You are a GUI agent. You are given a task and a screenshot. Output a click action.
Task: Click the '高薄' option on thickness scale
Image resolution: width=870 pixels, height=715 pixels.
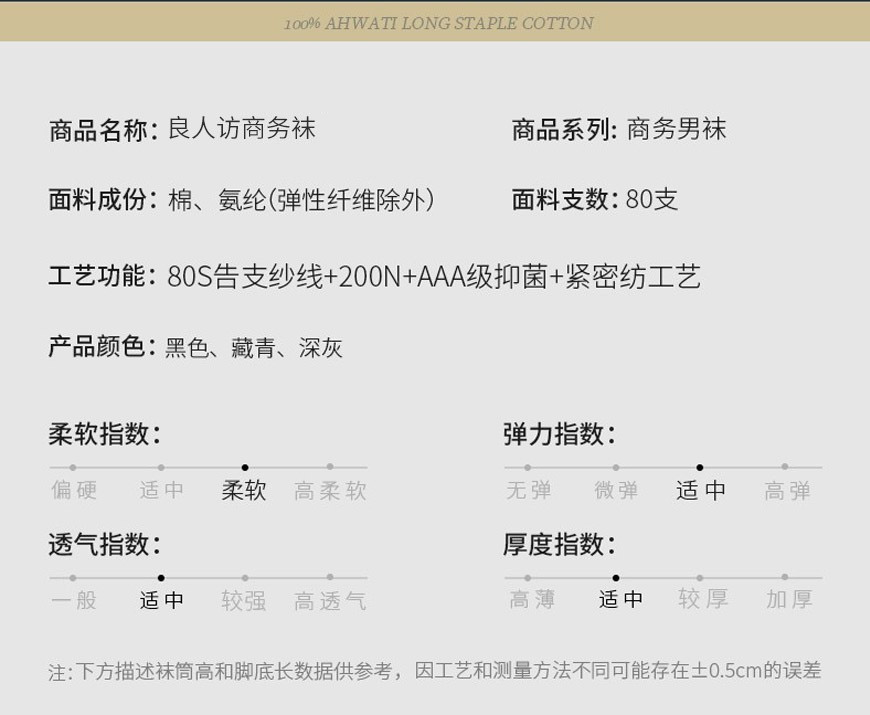[x=532, y=600]
